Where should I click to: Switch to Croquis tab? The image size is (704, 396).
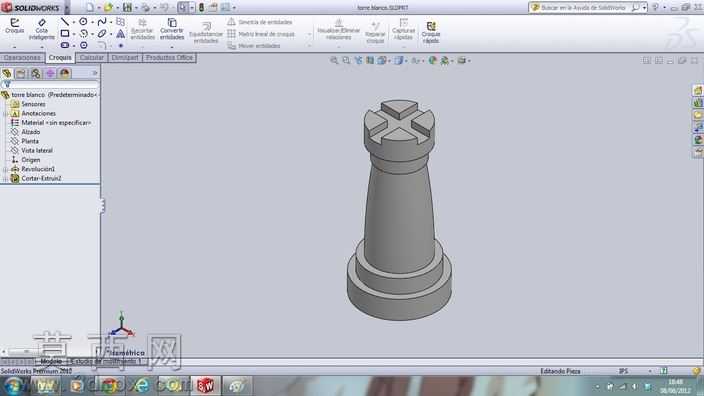click(x=60, y=57)
